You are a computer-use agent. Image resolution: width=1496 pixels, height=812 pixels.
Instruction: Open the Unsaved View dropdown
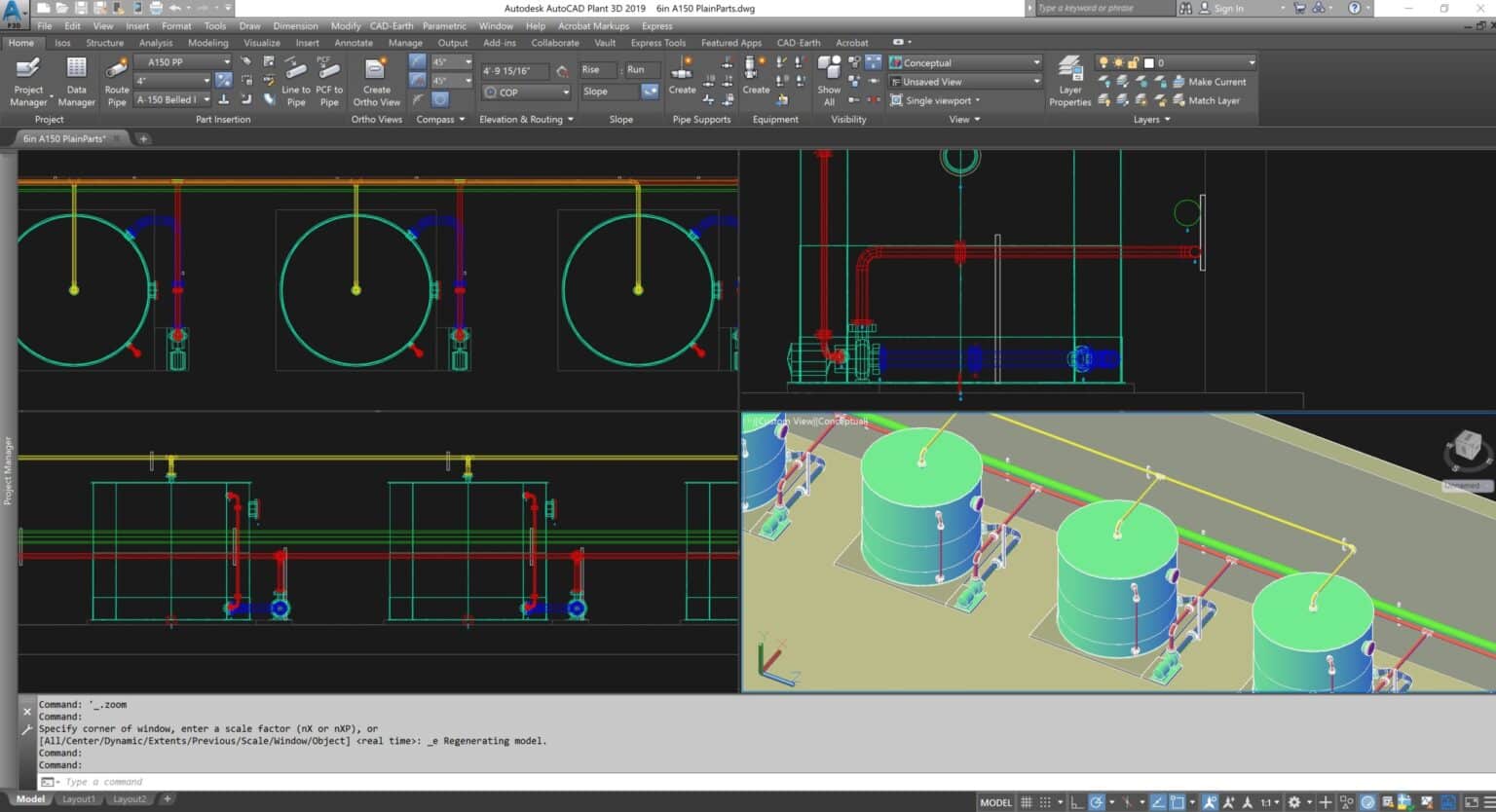click(x=964, y=82)
